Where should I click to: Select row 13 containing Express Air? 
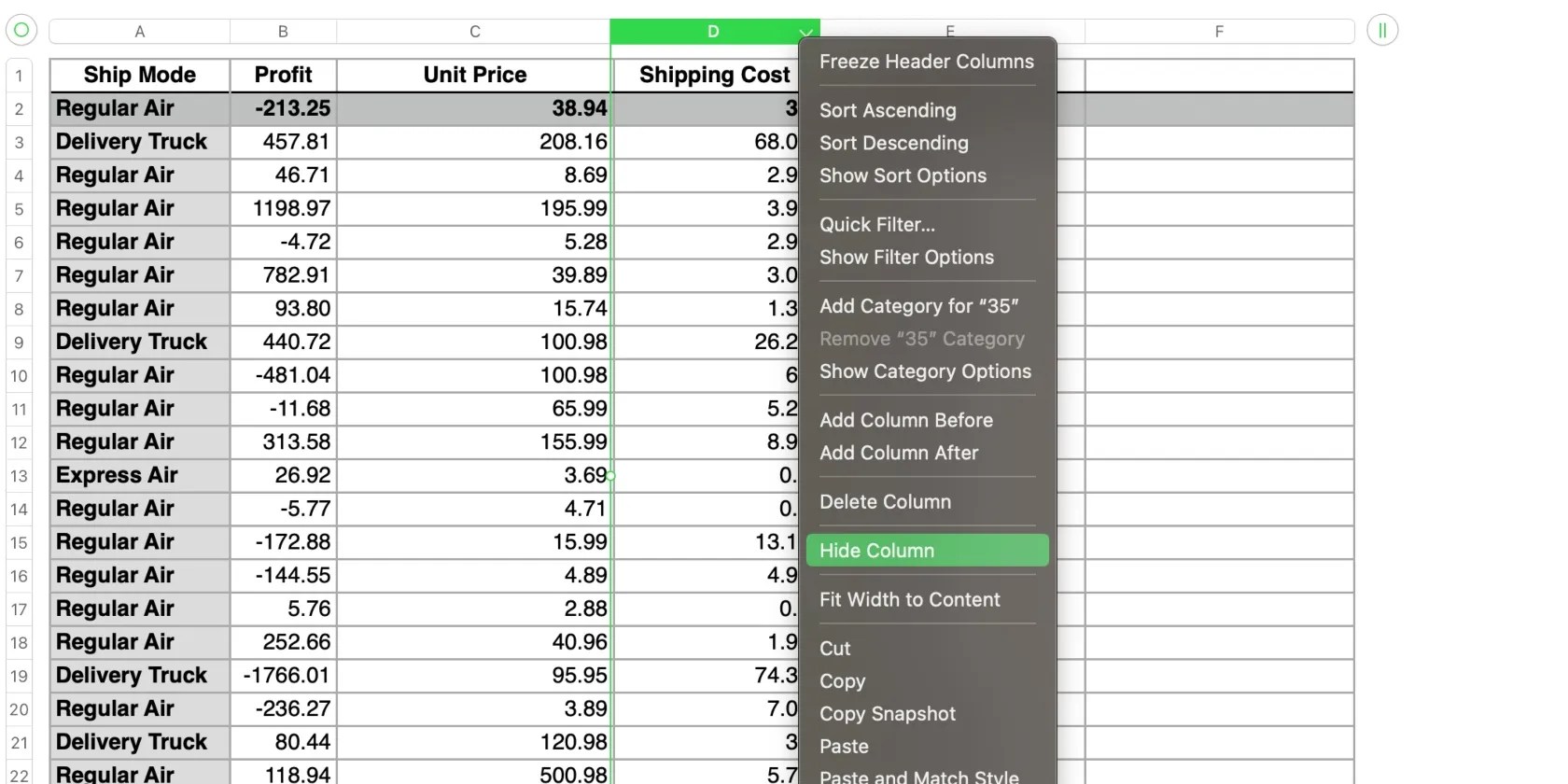pos(19,475)
